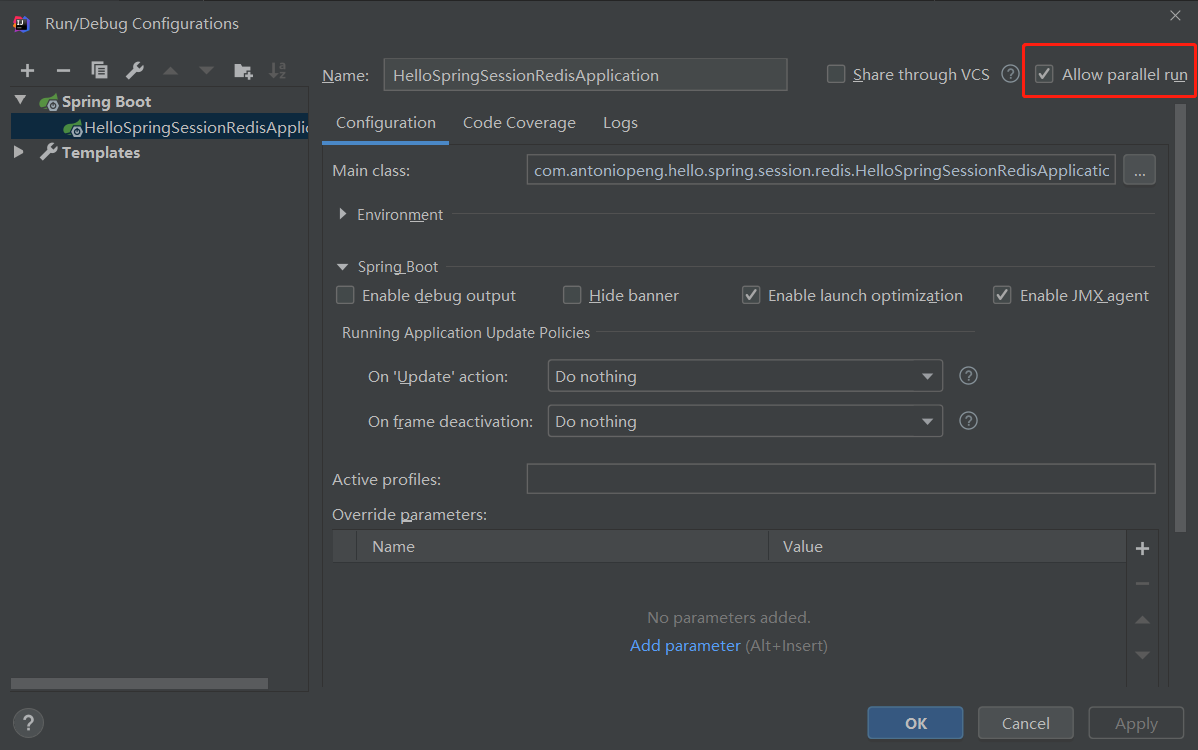The height and width of the screenshot is (750, 1198).
Task: Select the Templates tree item
Action: point(101,152)
